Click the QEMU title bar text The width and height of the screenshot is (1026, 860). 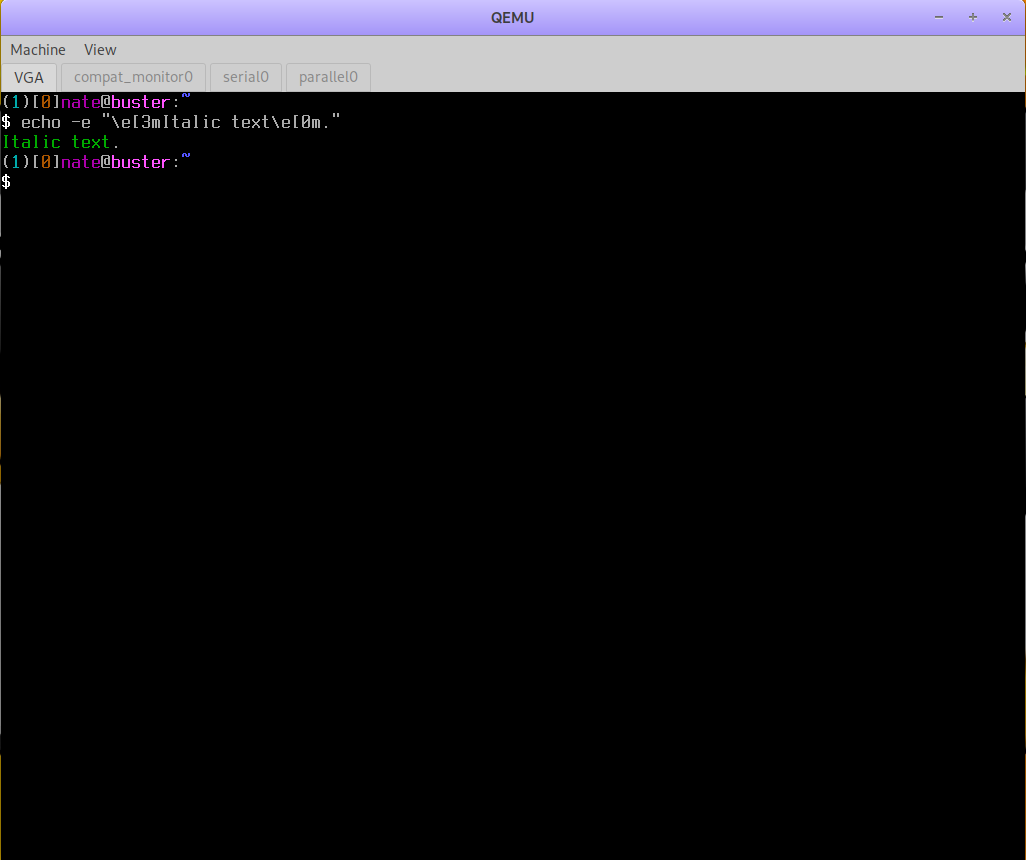tap(513, 17)
